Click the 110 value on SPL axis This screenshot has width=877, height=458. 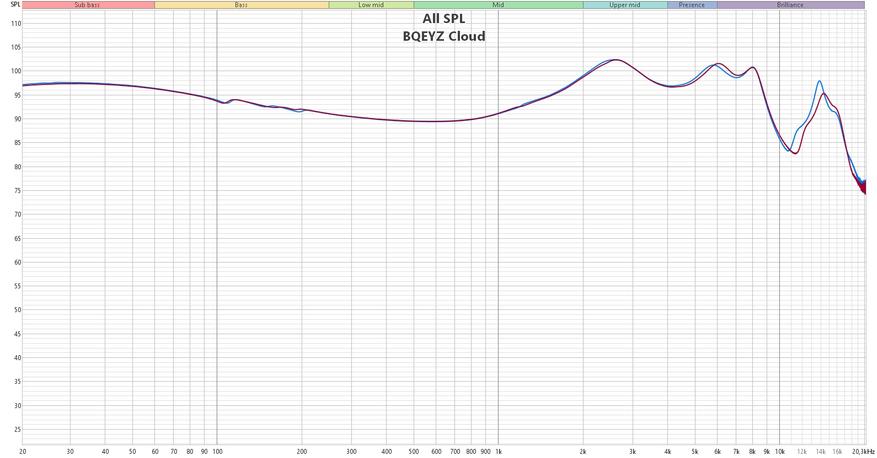pos(16,23)
